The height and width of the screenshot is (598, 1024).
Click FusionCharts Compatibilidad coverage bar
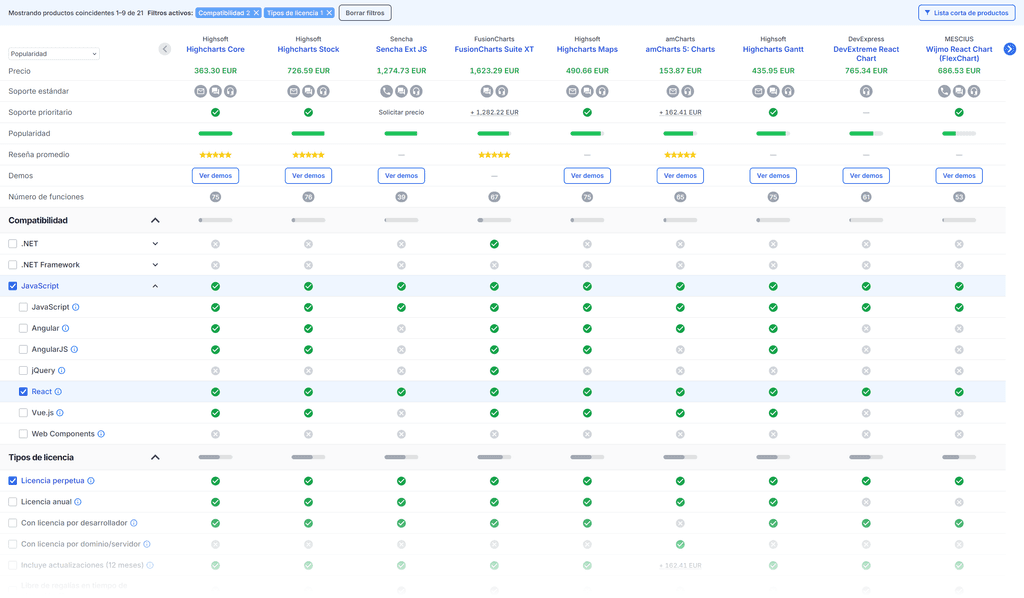click(494, 220)
